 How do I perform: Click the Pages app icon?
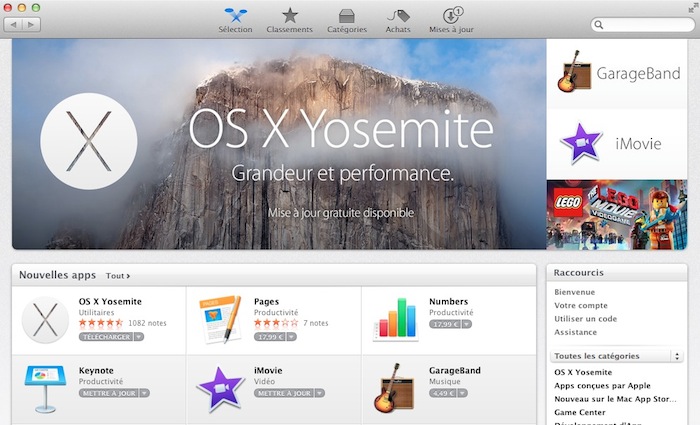click(220, 319)
